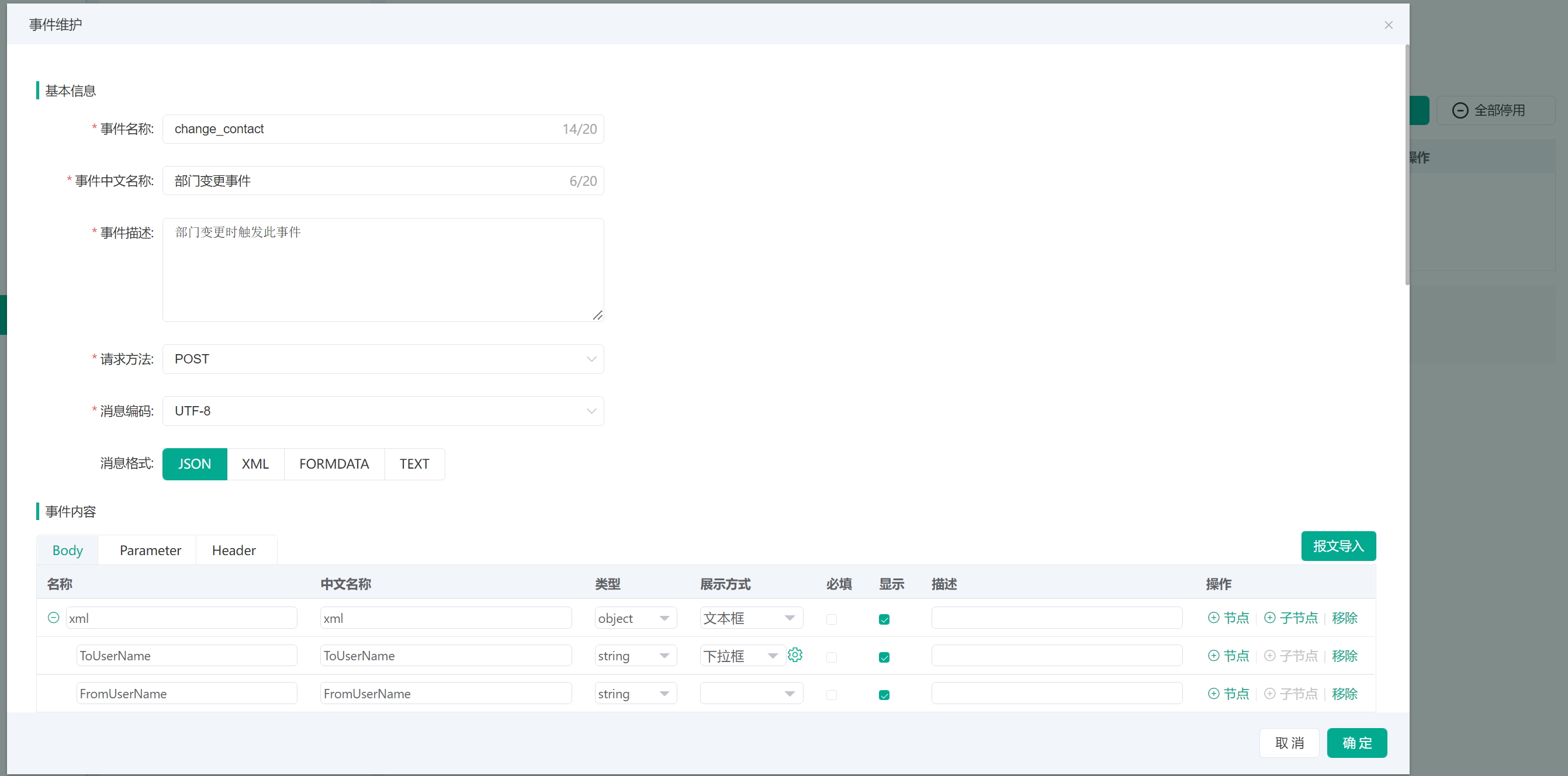This screenshot has height=776, width=1568.
Task: Remove the FromUserName row
Action: pyautogui.click(x=1345, y=693)
